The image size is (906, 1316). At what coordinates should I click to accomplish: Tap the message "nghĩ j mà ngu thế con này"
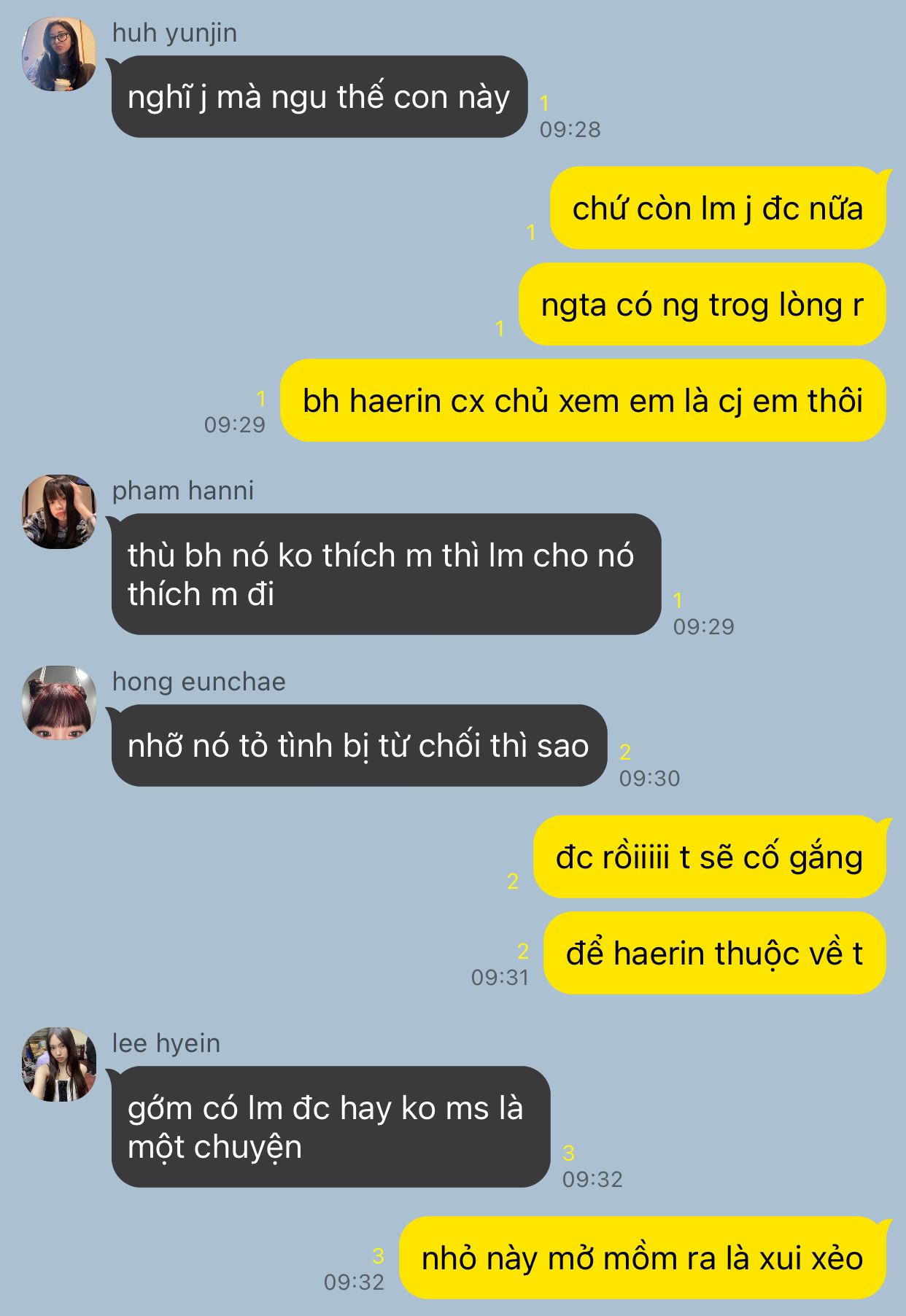click(x=320, y=96)
